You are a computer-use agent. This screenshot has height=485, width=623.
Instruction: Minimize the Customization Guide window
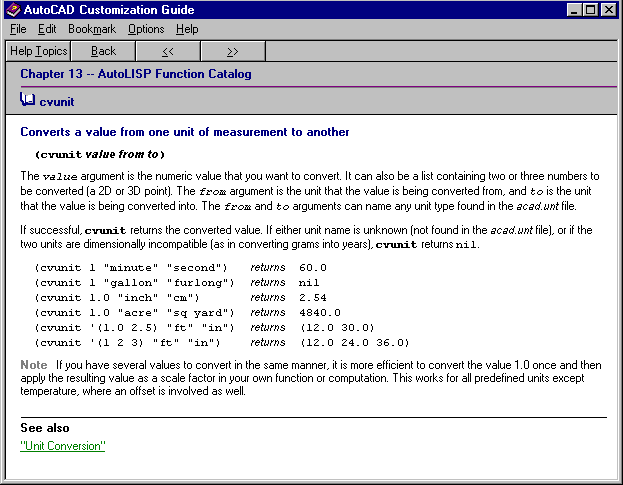575,10
